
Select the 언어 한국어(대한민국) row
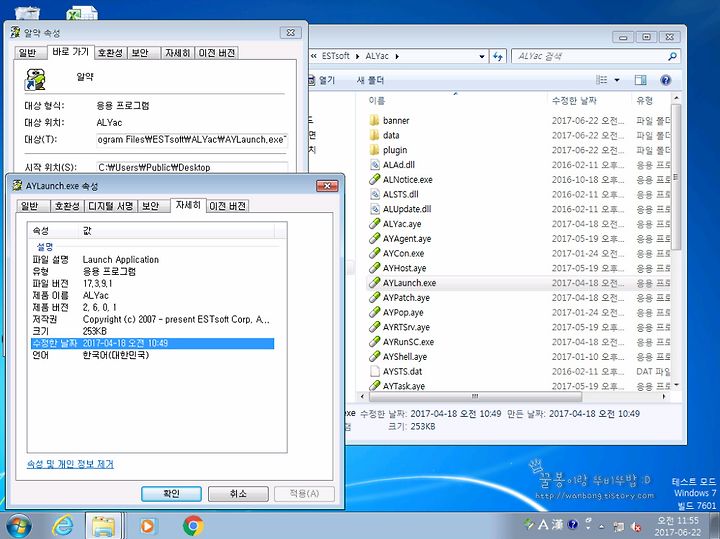point(152,355)
